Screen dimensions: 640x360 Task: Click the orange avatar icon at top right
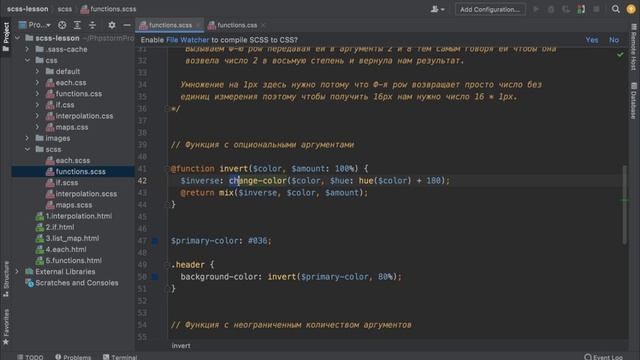pos(631,9)
